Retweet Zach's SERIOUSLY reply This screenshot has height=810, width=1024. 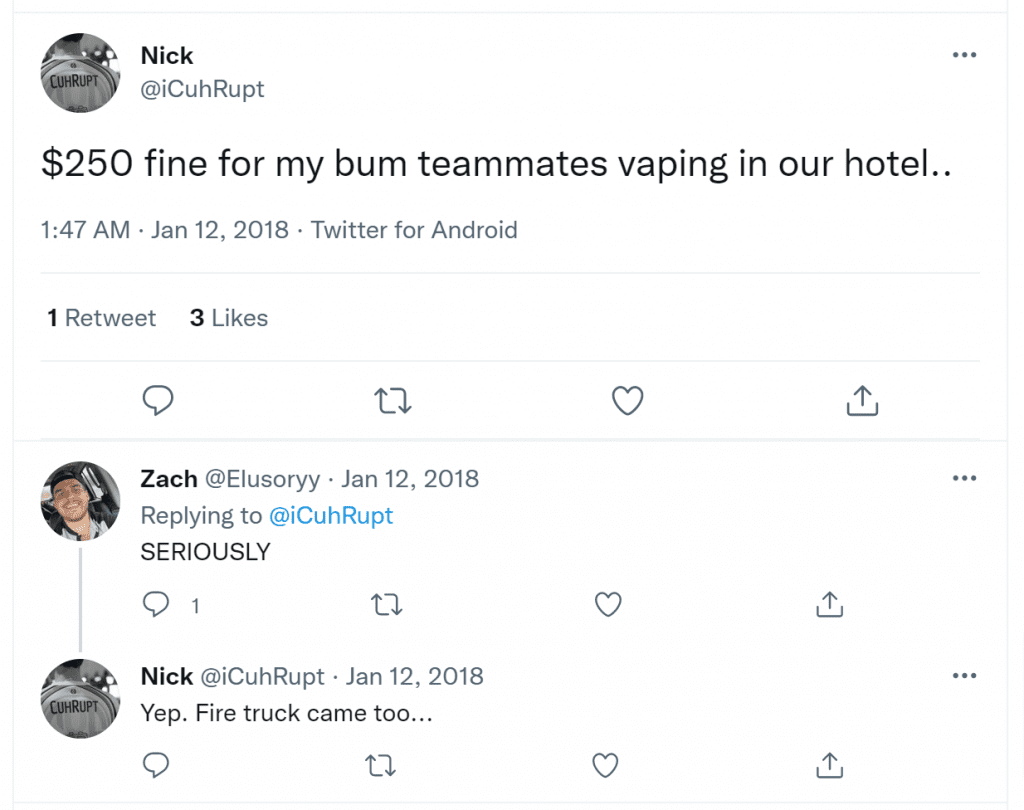387,605
